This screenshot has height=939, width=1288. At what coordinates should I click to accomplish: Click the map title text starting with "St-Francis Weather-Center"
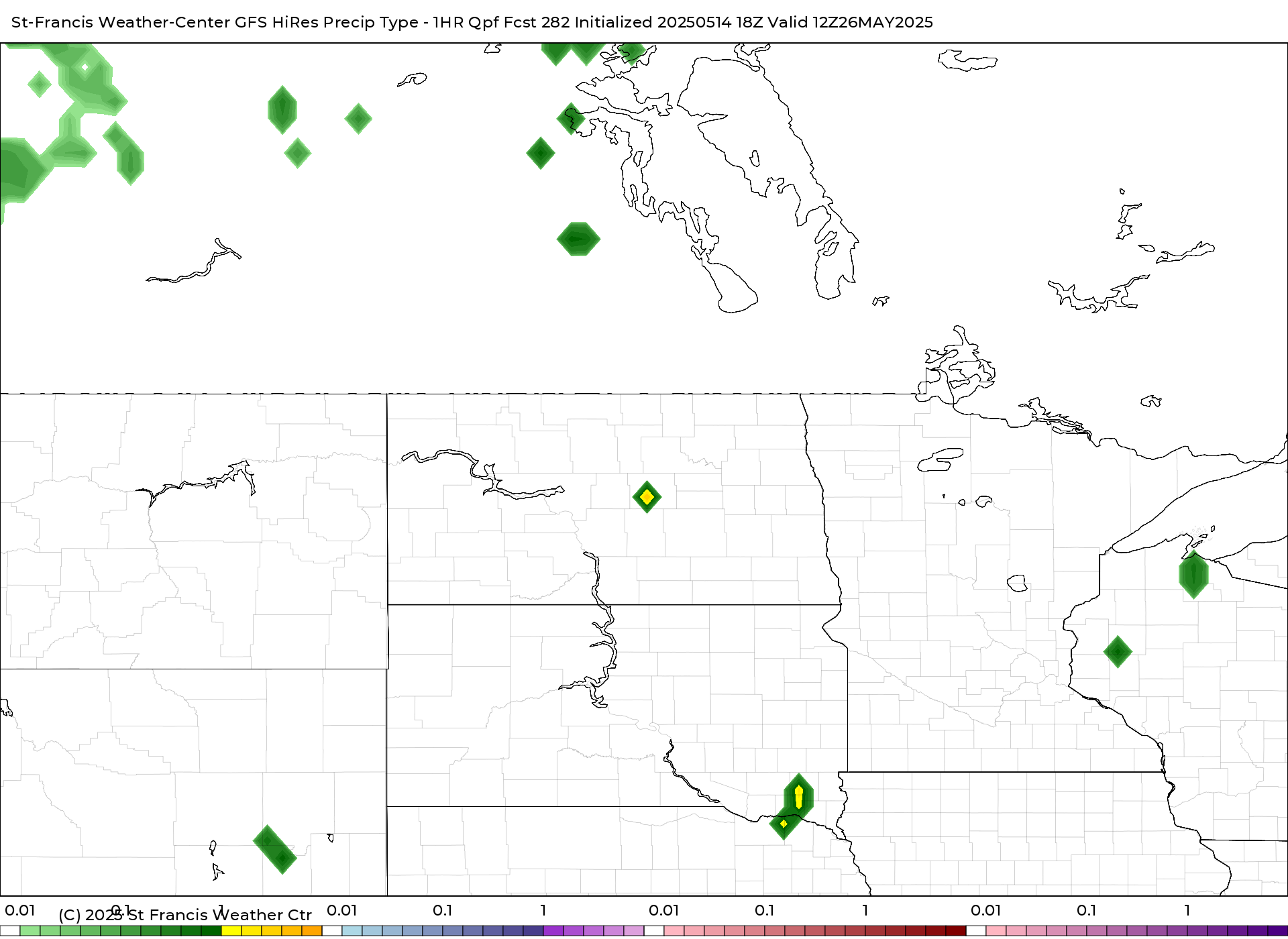[472, 22]
